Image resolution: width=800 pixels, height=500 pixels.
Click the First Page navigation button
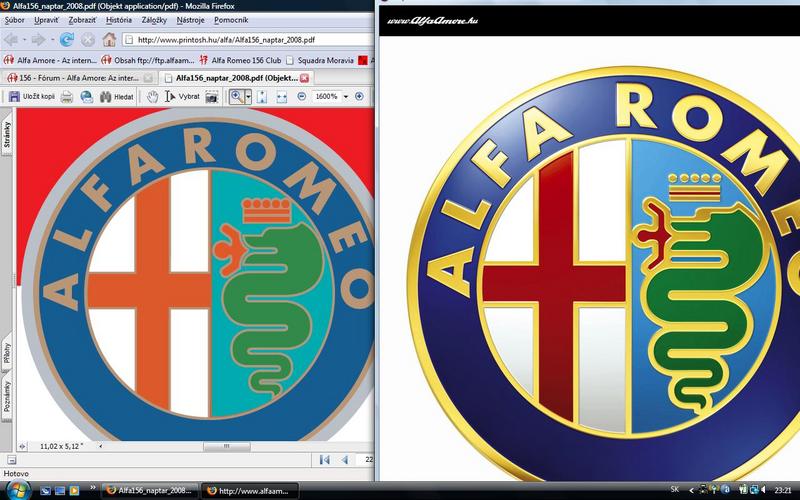tap(324, 460)
